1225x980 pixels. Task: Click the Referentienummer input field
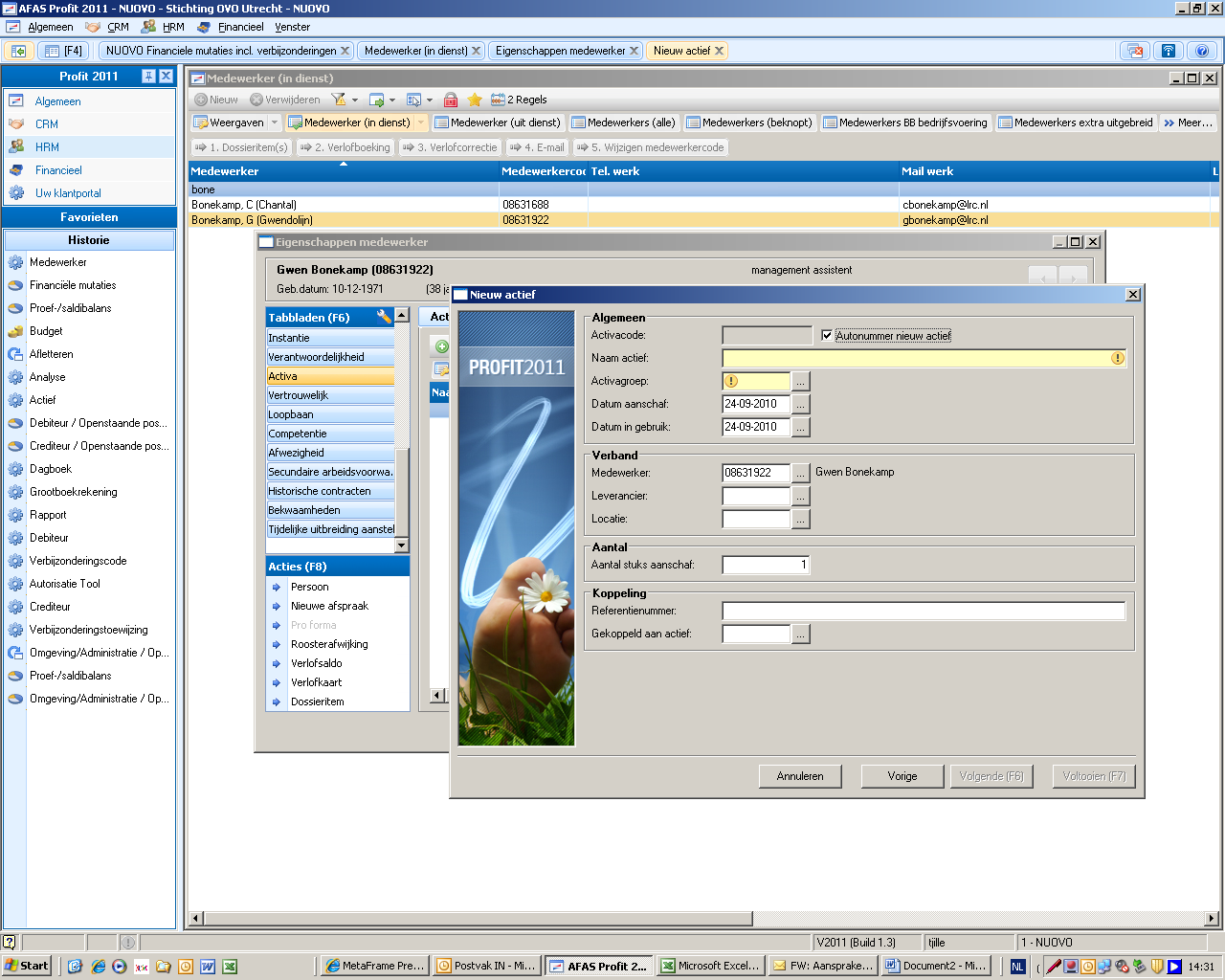(x=924, y=611)
